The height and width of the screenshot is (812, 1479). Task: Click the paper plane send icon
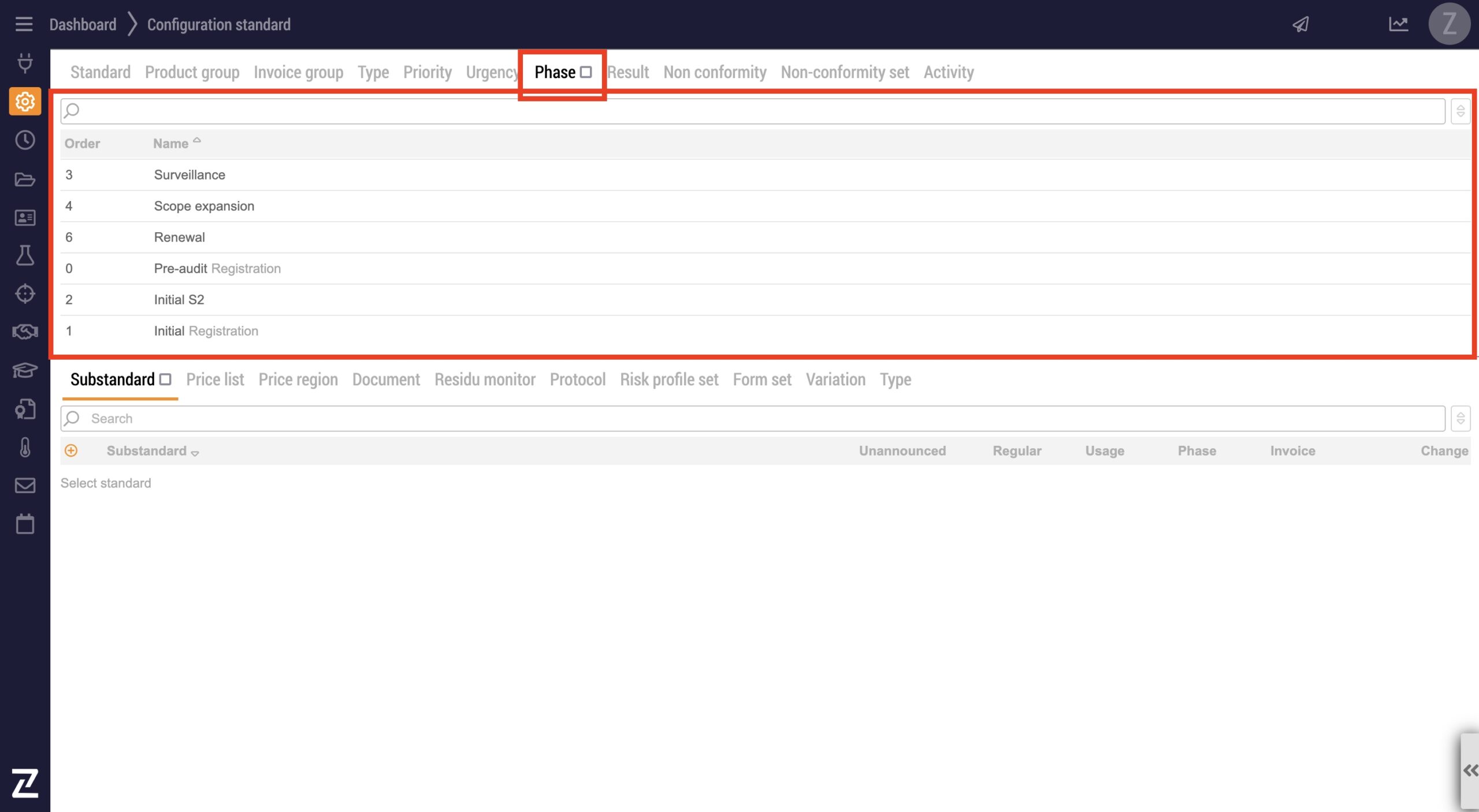[1300, 24]
